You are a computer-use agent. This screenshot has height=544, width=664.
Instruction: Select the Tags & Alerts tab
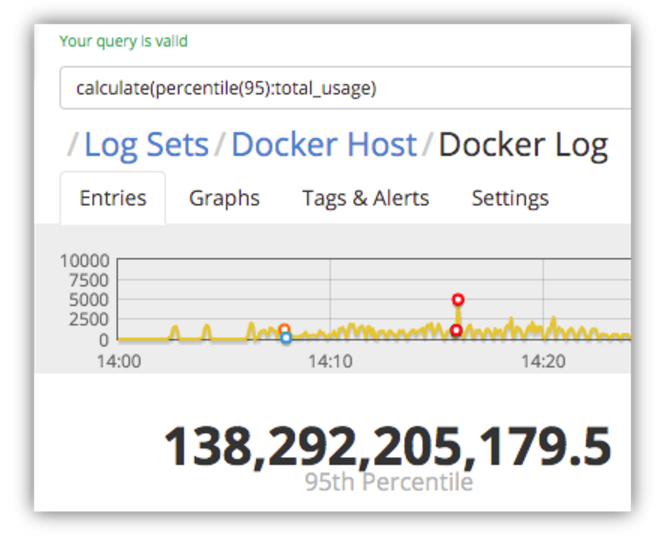click(365, 198)
